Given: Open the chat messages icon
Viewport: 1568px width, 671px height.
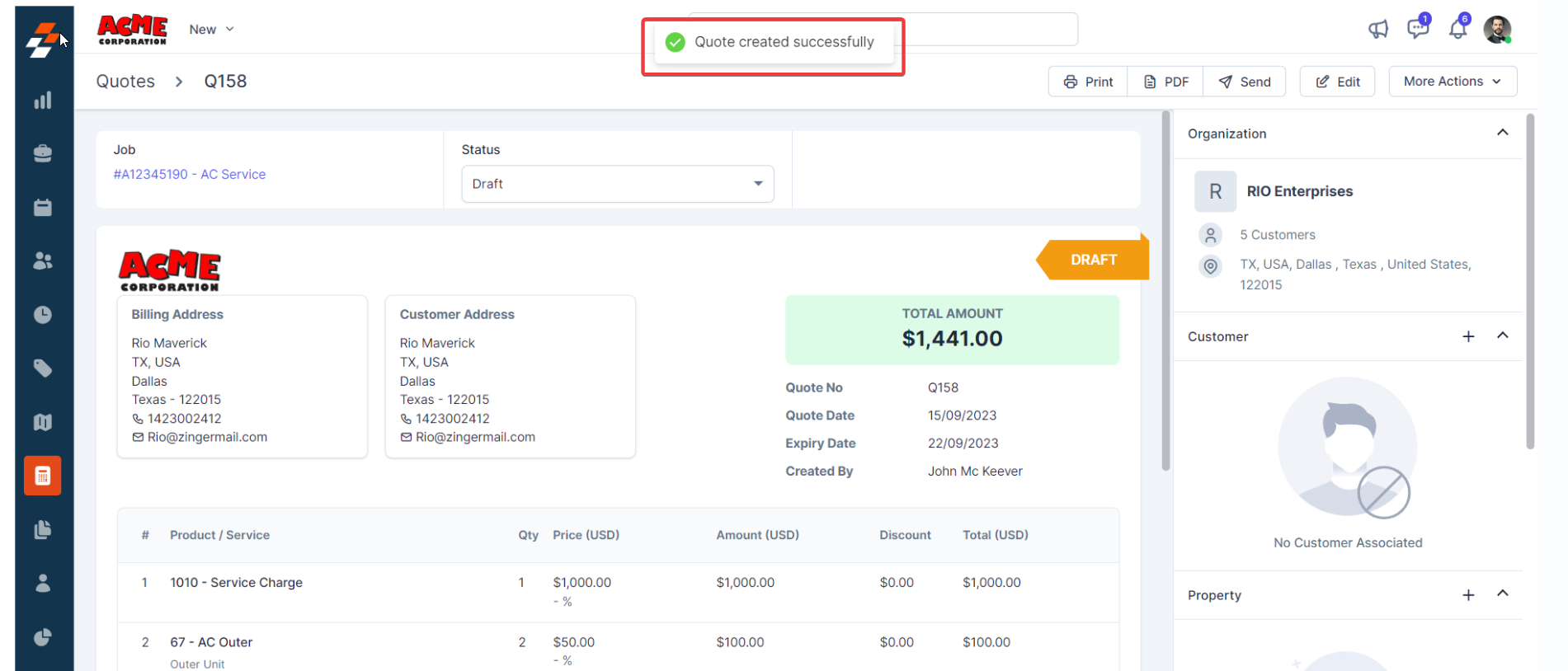Looking at the screenshot, I should click(1417, 29).
